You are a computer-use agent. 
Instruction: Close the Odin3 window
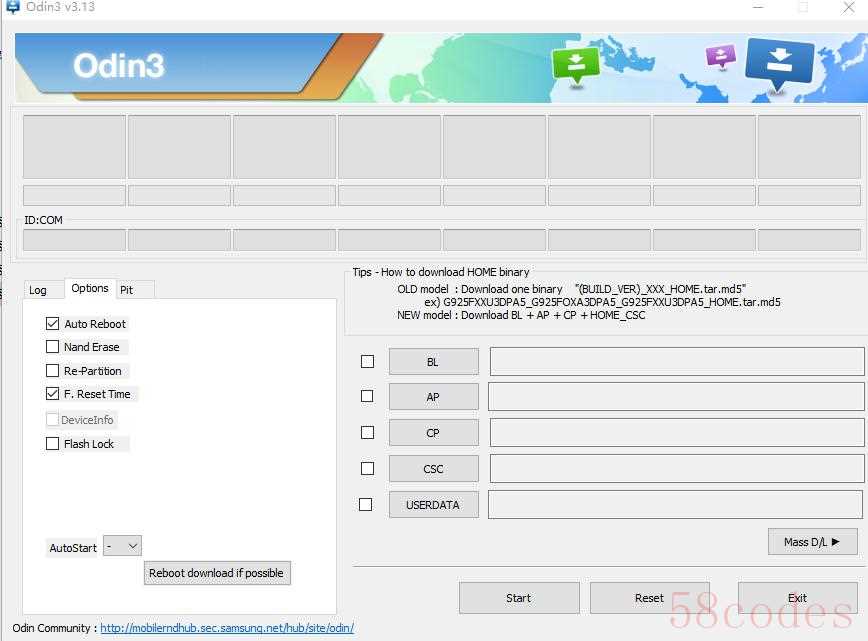point(848,7)
